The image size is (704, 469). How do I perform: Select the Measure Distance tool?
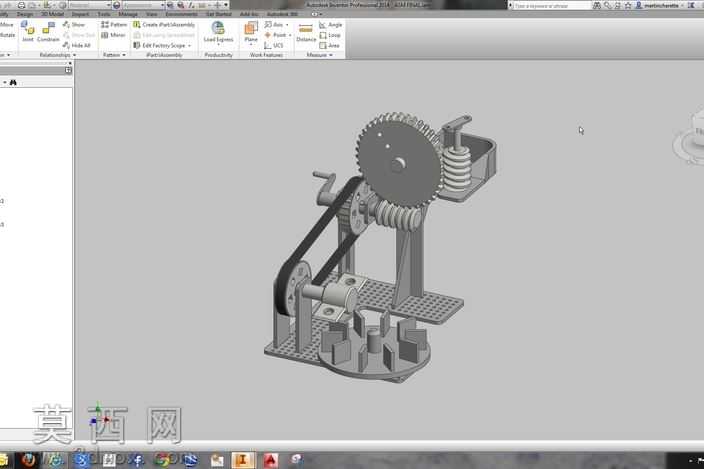[x=306, y=32]
